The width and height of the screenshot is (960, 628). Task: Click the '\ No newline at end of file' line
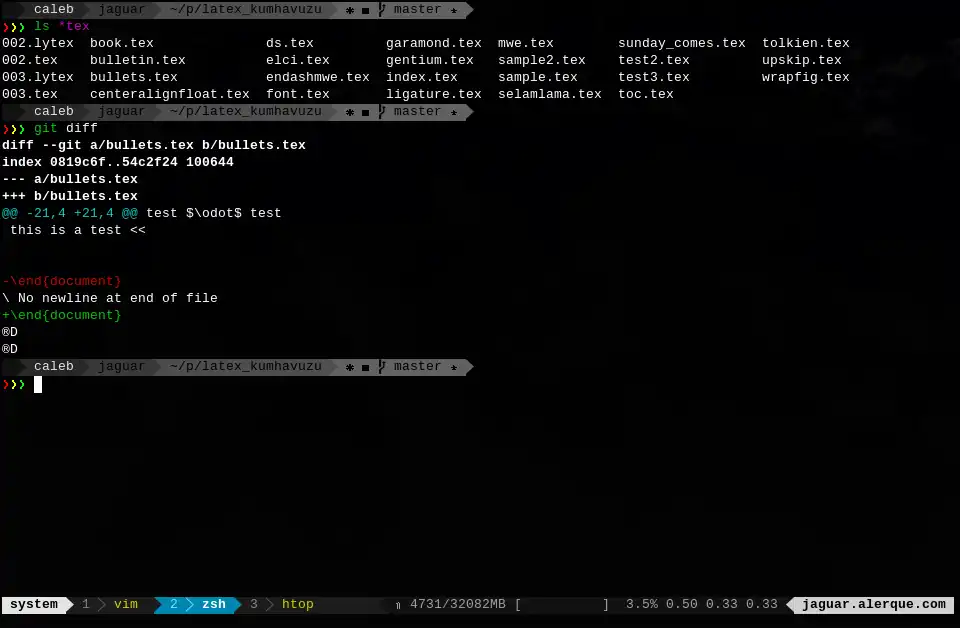click(x=110, y=298)
